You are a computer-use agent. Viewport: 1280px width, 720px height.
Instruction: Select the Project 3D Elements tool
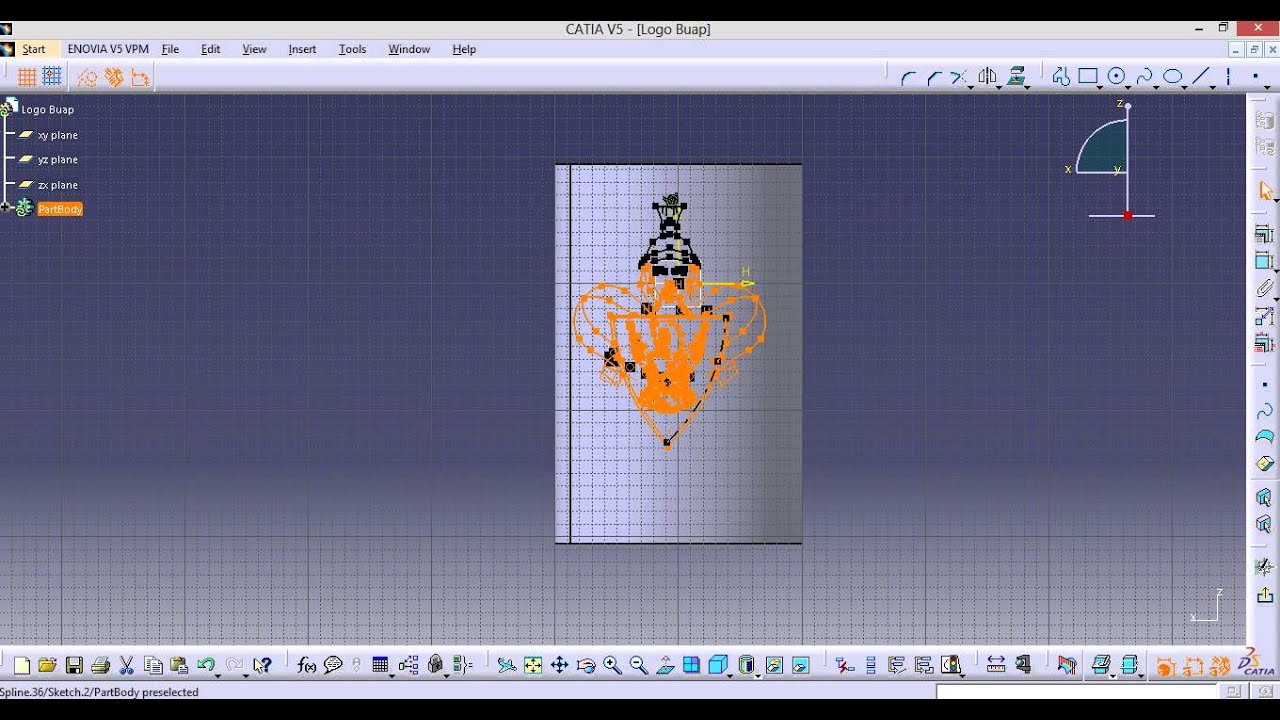tap(1017, 77)
